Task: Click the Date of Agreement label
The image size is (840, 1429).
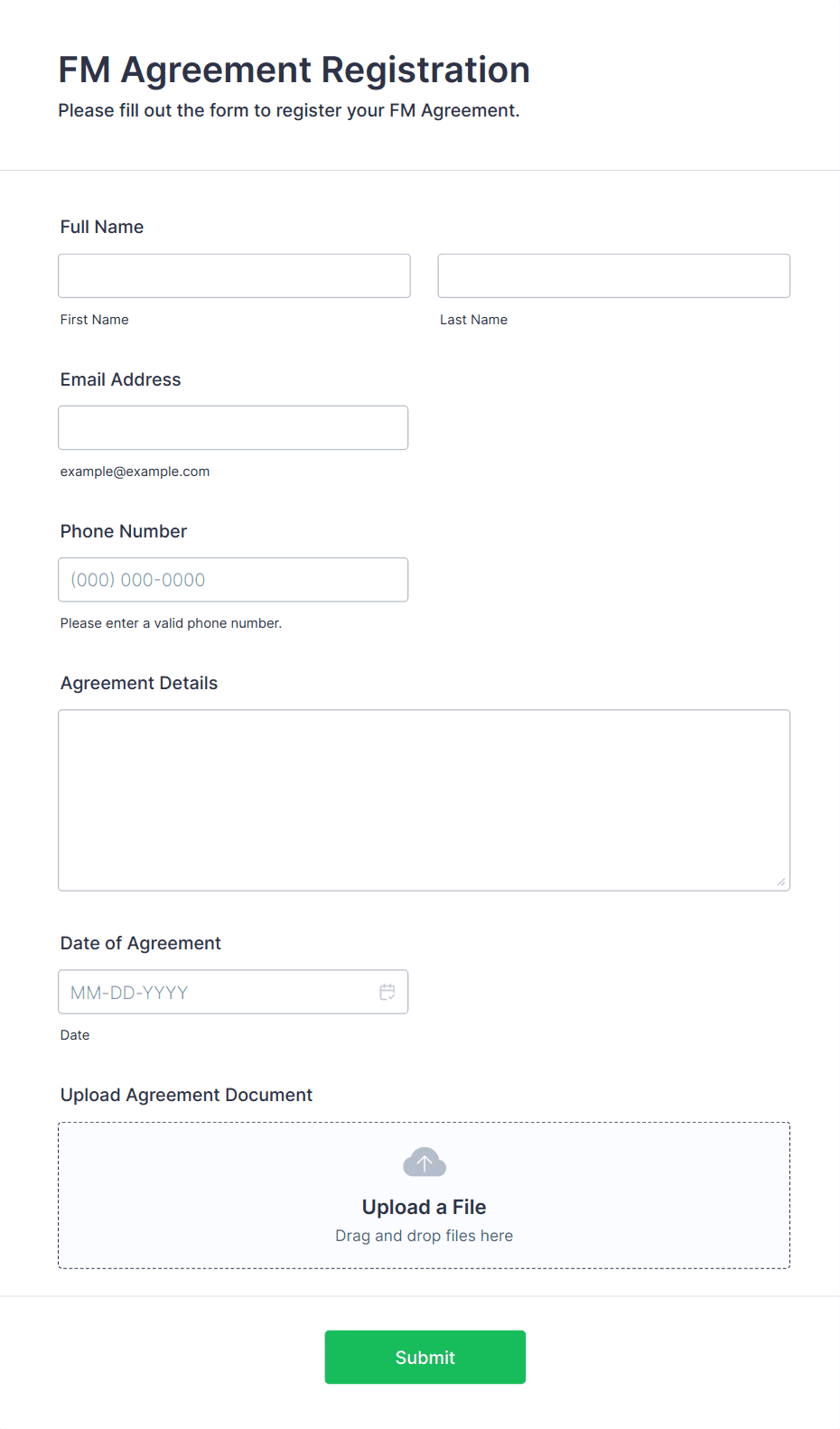Action: 141,943
